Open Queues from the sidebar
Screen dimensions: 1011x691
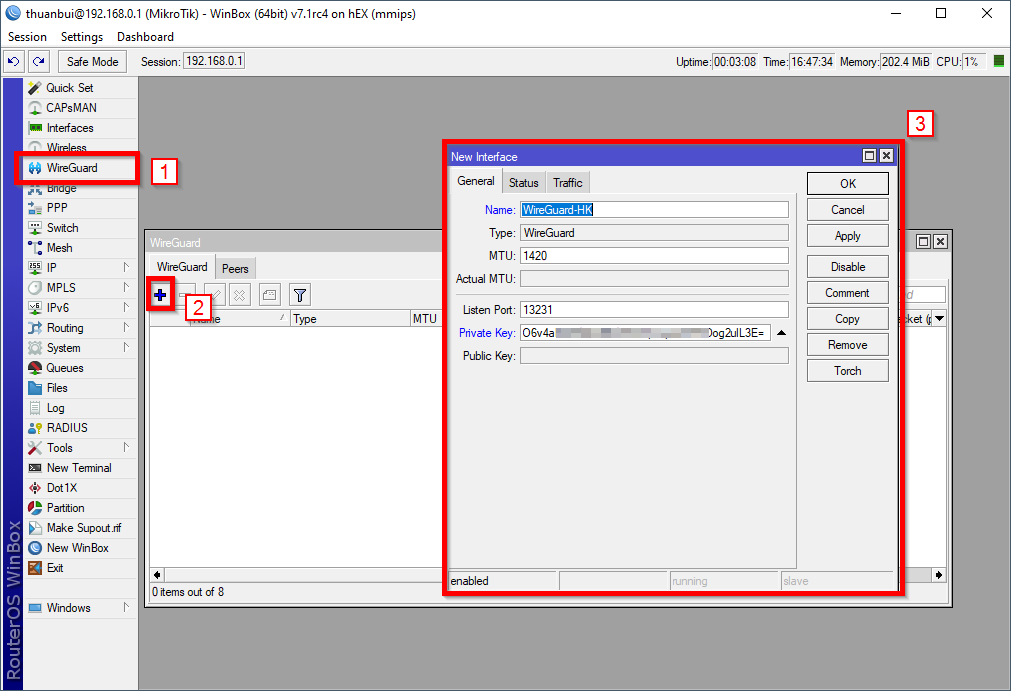[65, 368]
